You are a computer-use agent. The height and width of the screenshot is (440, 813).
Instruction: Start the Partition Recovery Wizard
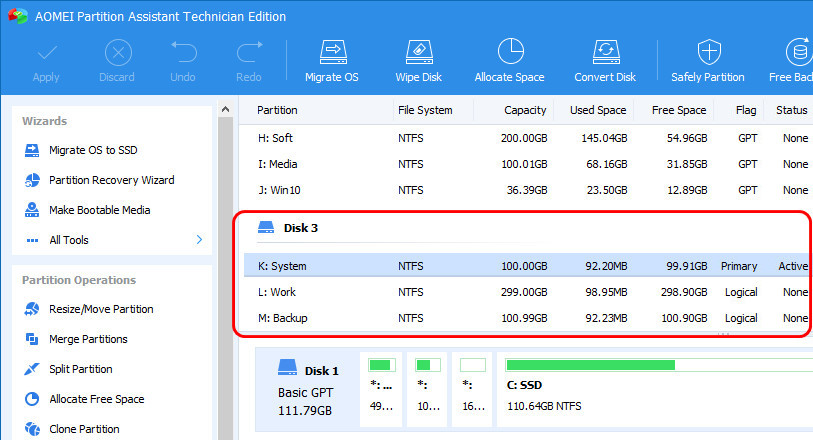coord(111,180)
